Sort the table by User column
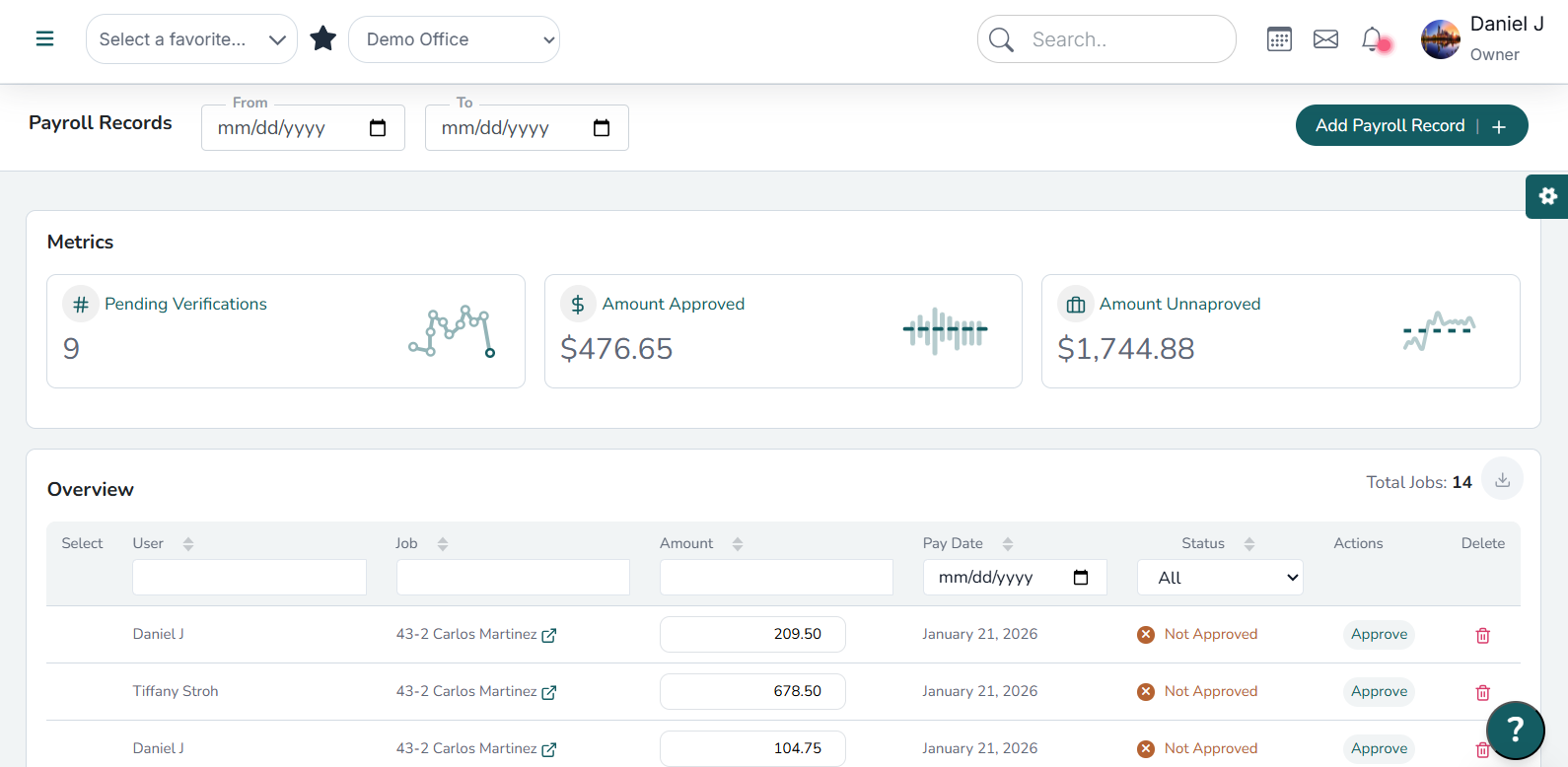Screen dimensions: 1568x767 point(187,544)
